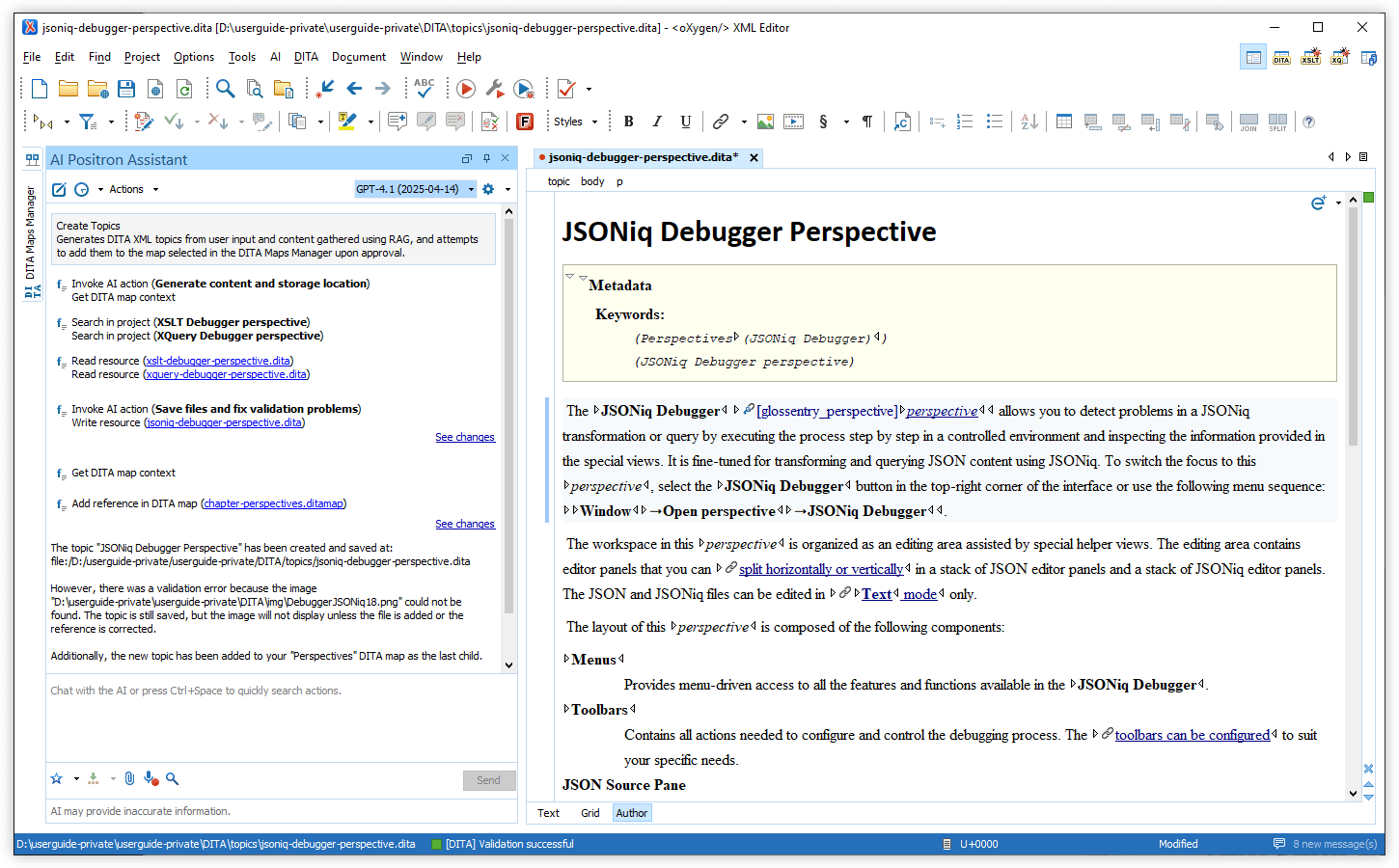Screen dimensions: 1399x868
Task: Open the section insert dropdown arrow
Action: point(846,122)
